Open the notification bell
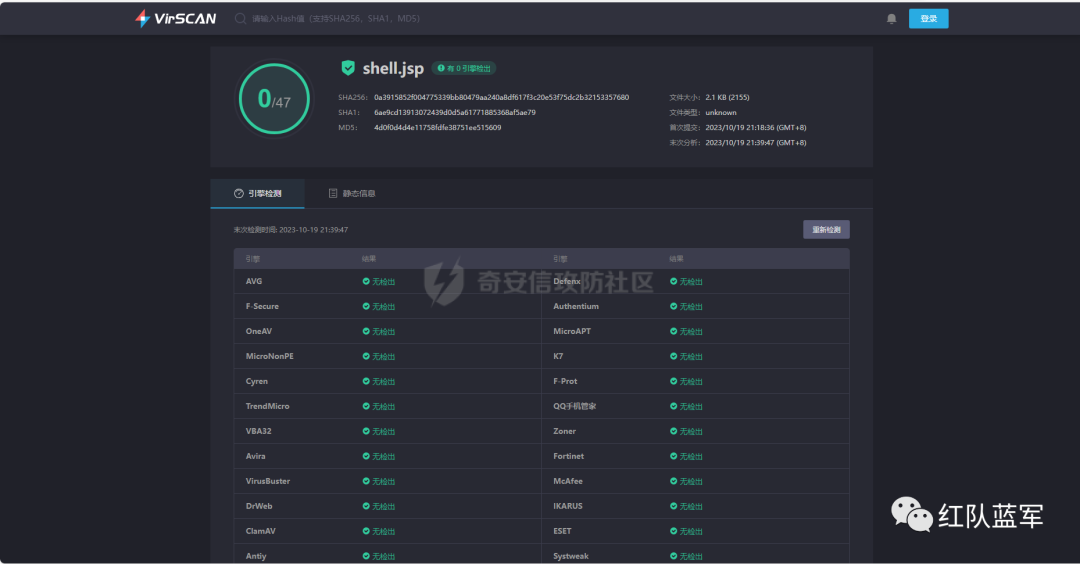The image size is (1080, 564). (x=891, y=19)
